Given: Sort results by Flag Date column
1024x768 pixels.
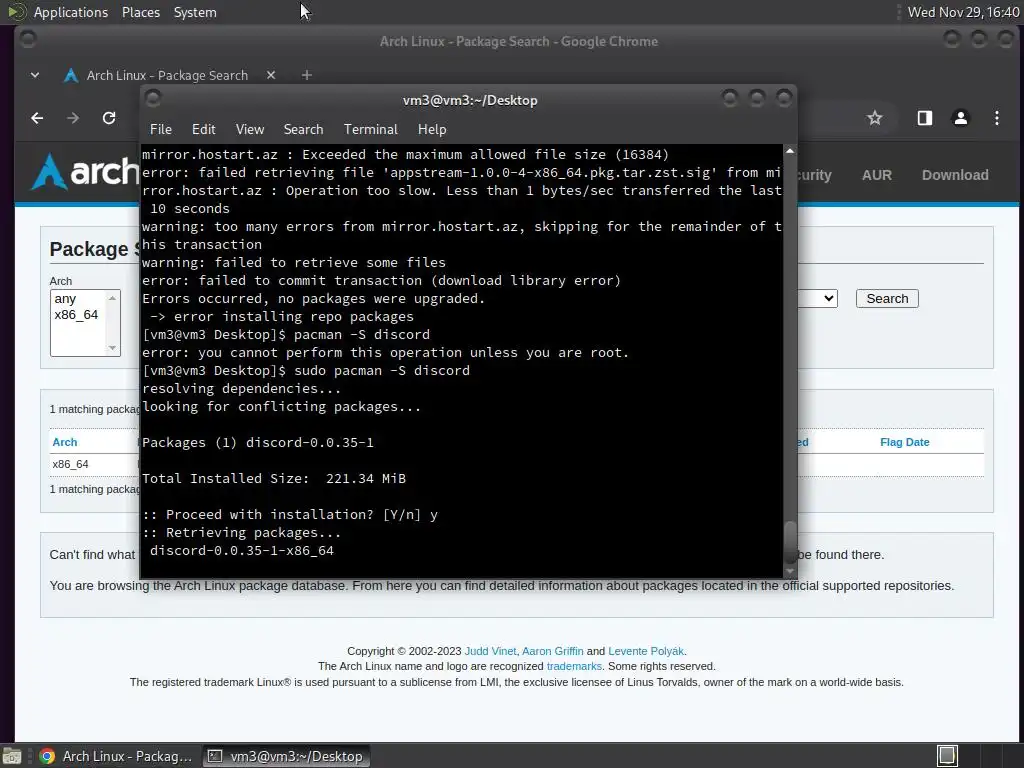Looking at the screenshot, I should point(904,442).
